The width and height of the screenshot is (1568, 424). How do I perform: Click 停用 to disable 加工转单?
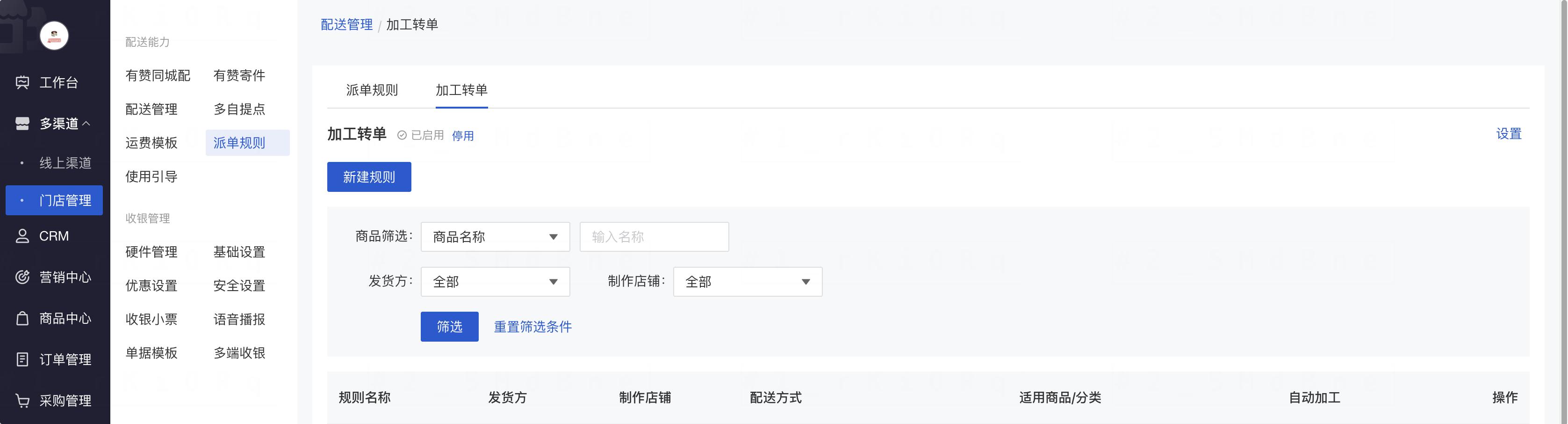pos(463,136)
